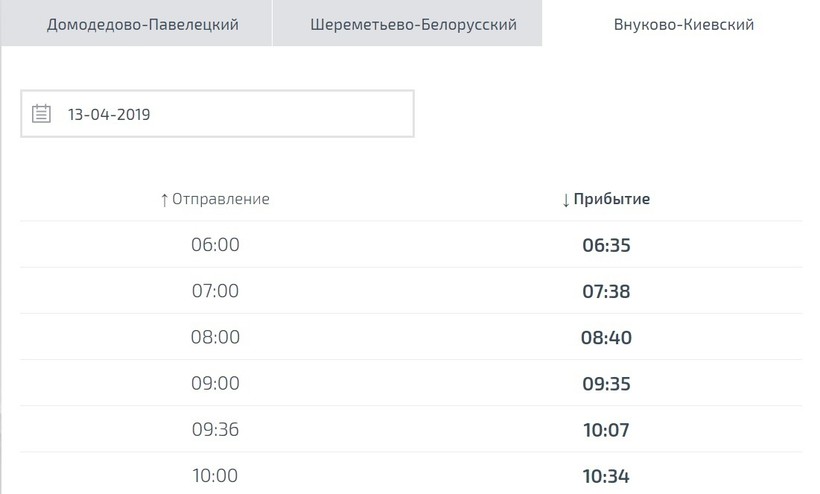
Task: Click arrival time 10:34
Action: [606, 475]
